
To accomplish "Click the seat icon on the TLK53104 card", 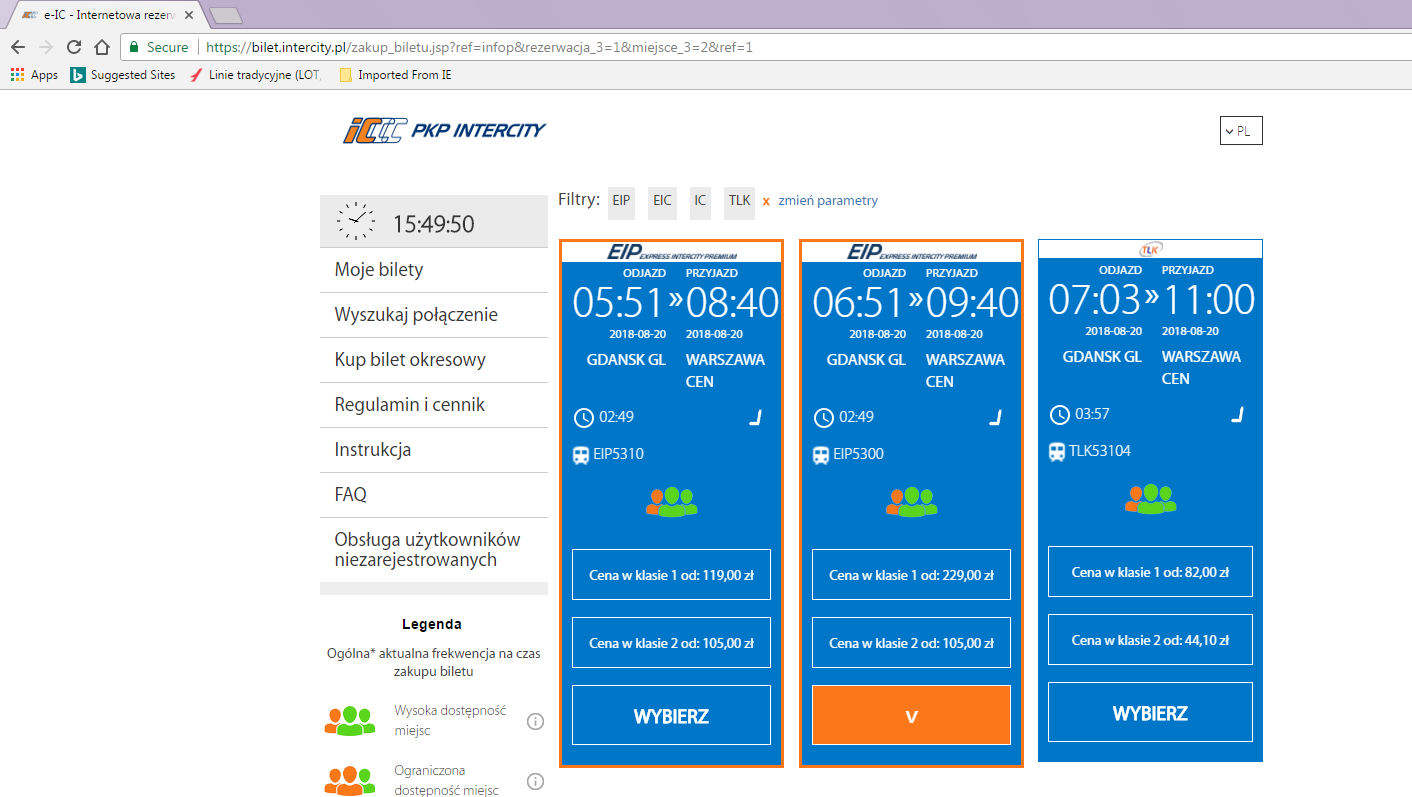I will tap(1237, 414).
